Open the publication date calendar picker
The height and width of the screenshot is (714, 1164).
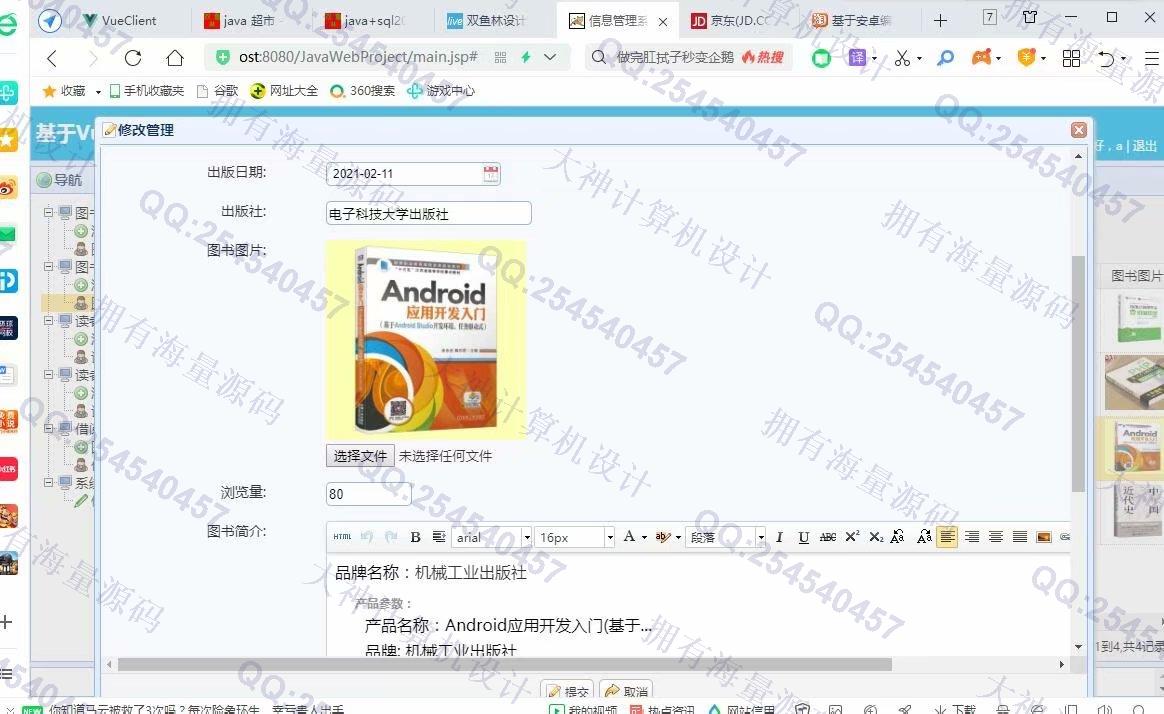491,174
